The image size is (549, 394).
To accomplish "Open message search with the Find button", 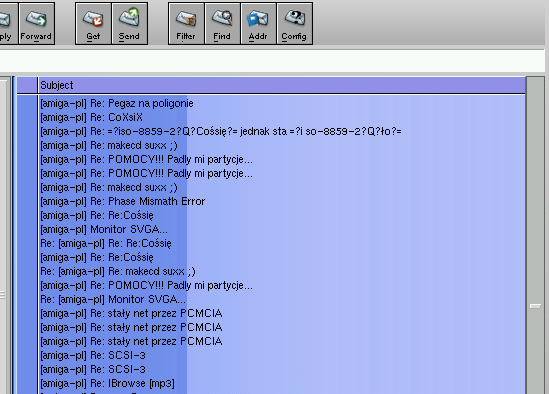I will (x=222, y=23).
